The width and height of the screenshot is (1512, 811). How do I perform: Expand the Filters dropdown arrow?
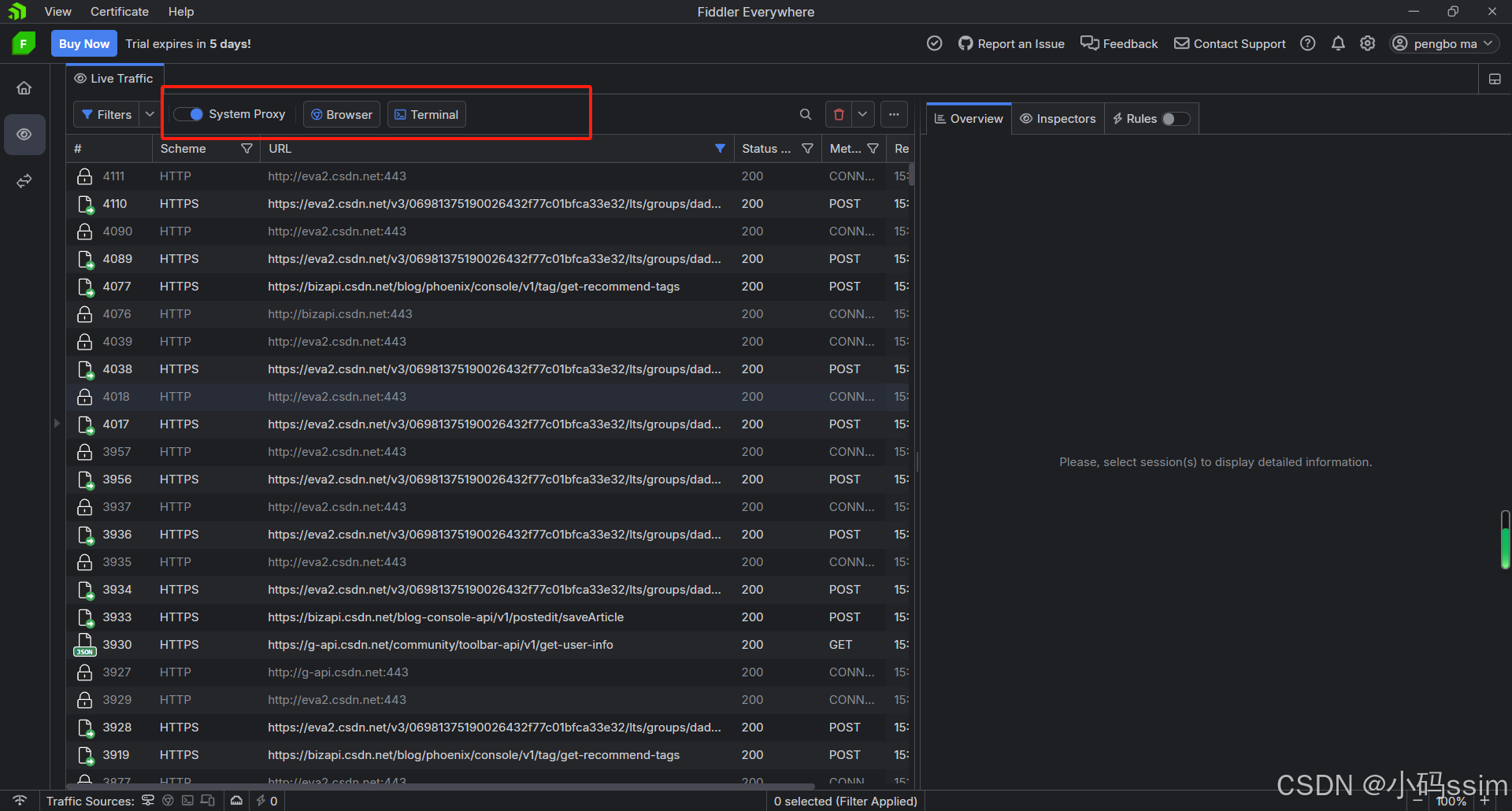150,114
